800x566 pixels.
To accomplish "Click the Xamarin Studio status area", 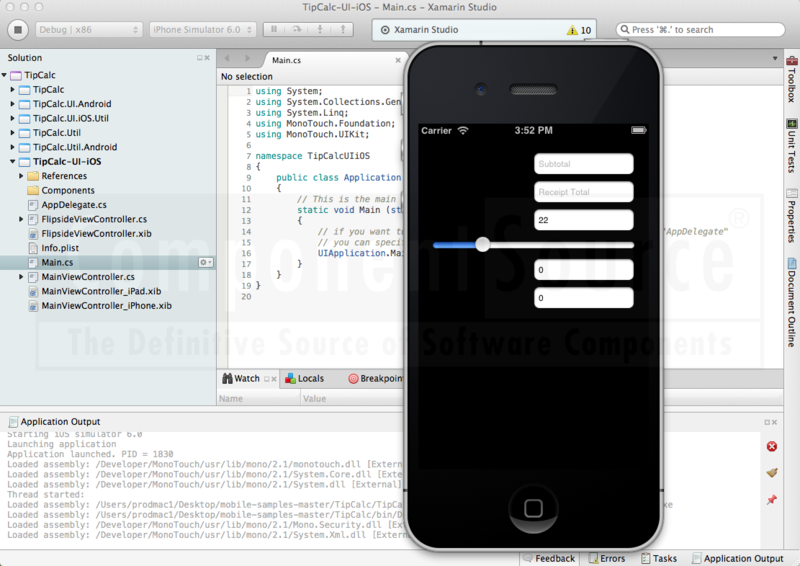I will (484, 30).
